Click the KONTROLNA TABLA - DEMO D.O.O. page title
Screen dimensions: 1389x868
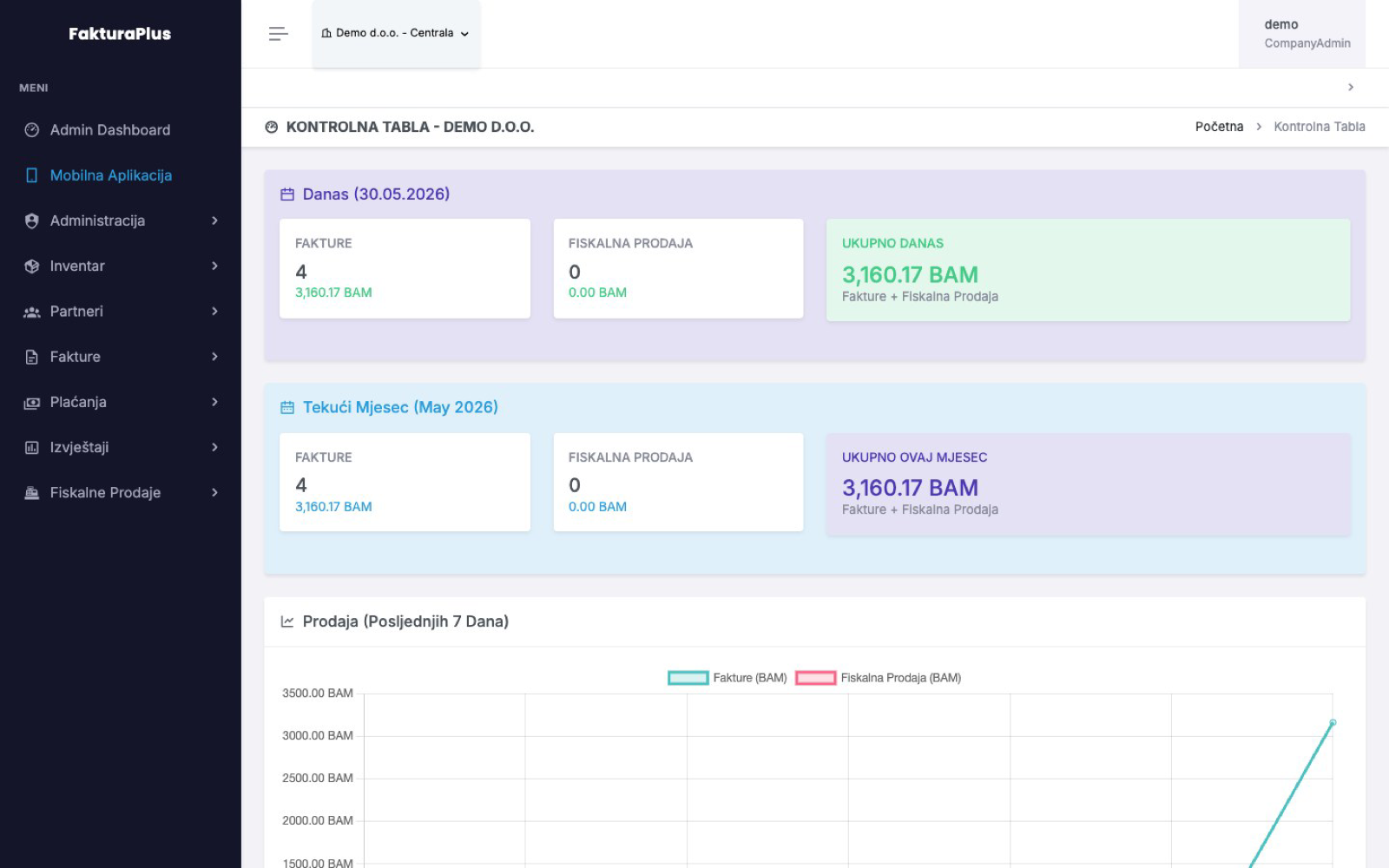coord(410,127)
